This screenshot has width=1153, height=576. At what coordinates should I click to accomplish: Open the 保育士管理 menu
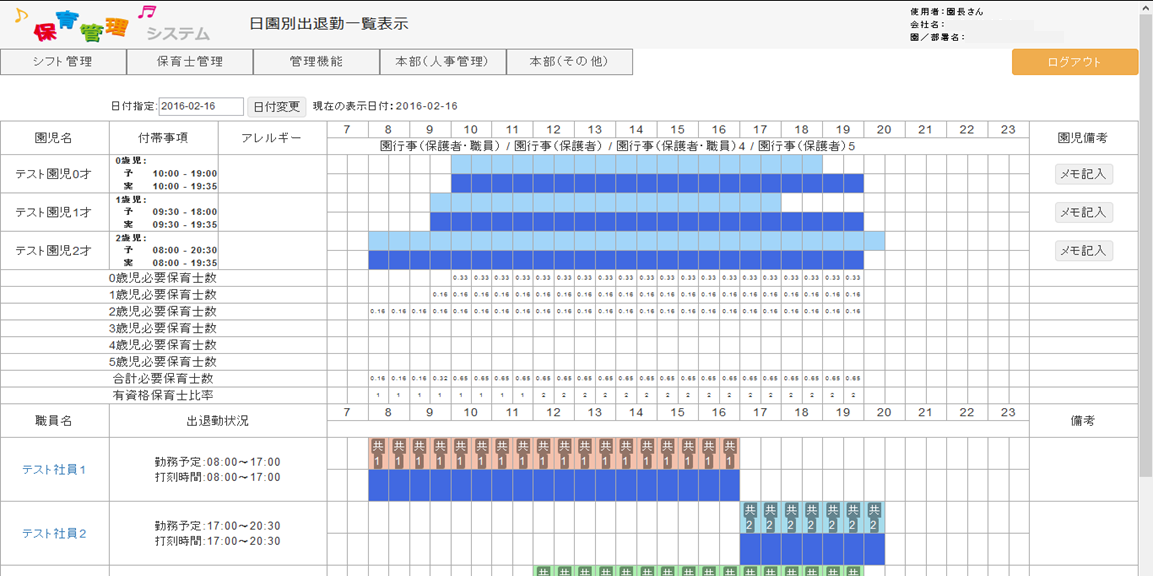pyautogui.click(x=190, y=62)
